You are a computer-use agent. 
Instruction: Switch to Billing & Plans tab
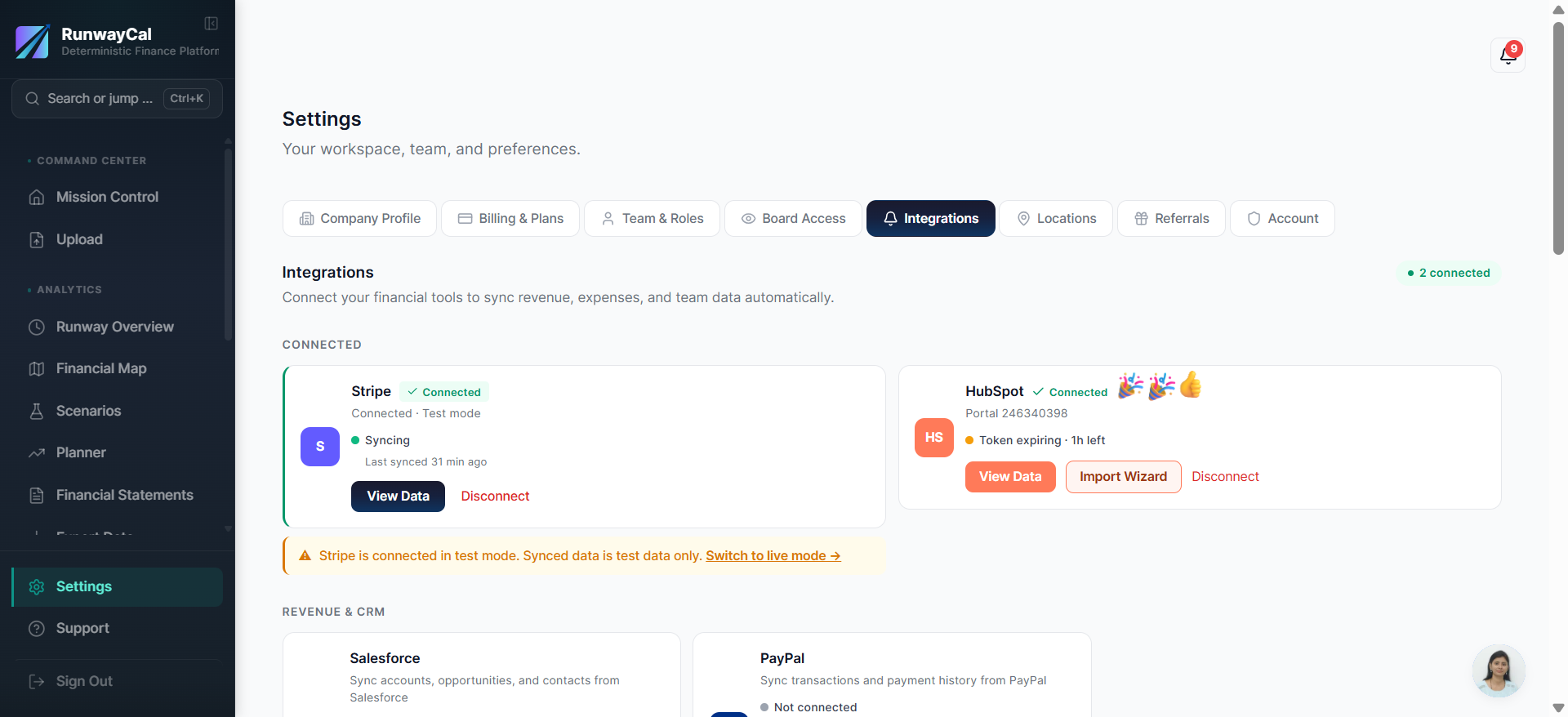coord(510,219)
